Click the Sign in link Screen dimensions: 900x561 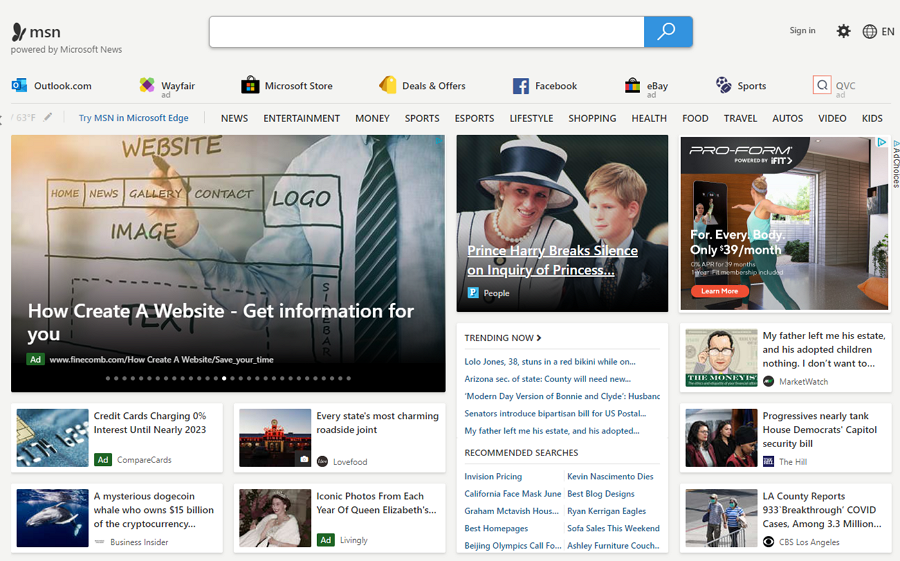pos(802,30)
